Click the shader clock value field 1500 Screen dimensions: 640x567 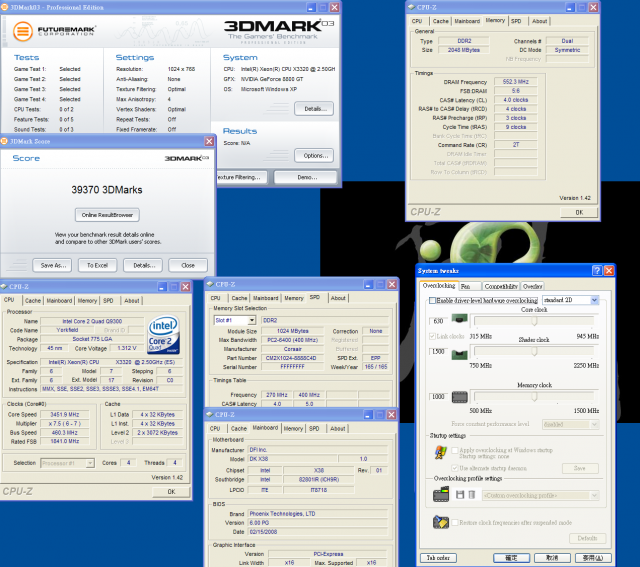coord(438,351)
